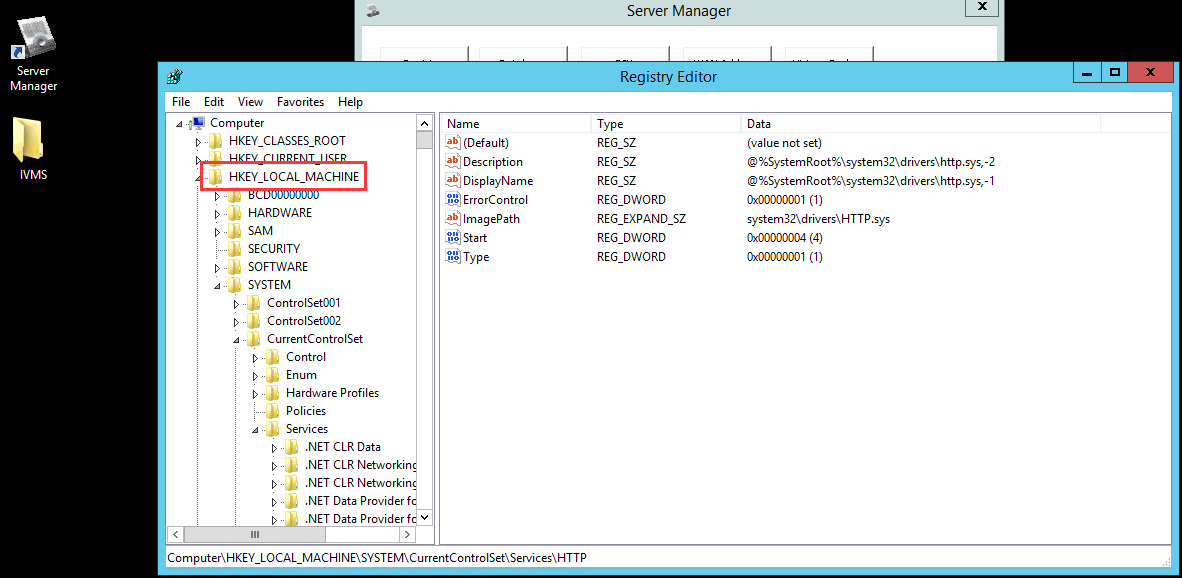Click the SYSTEM key folder icon
The image size is (1182, 578).
[x=235, y=285]
